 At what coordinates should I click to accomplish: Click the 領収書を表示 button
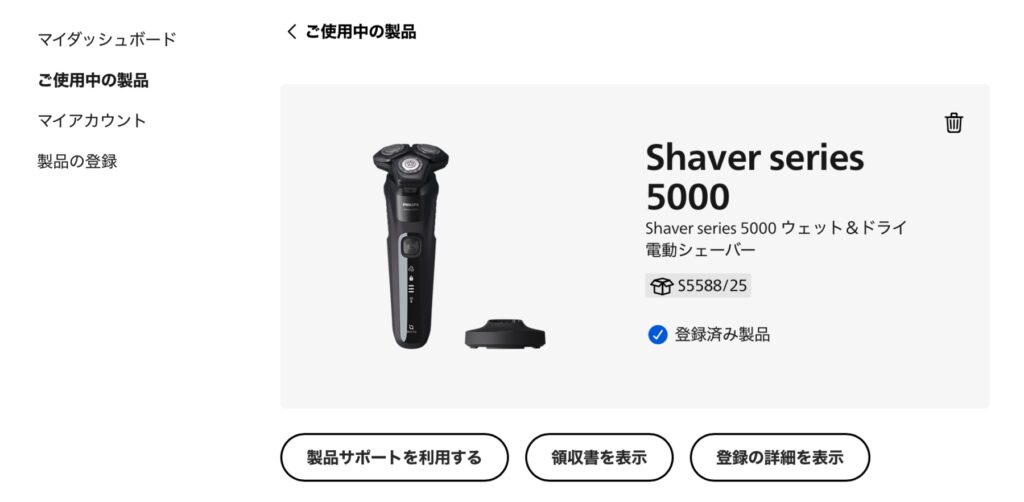point(599,457)
